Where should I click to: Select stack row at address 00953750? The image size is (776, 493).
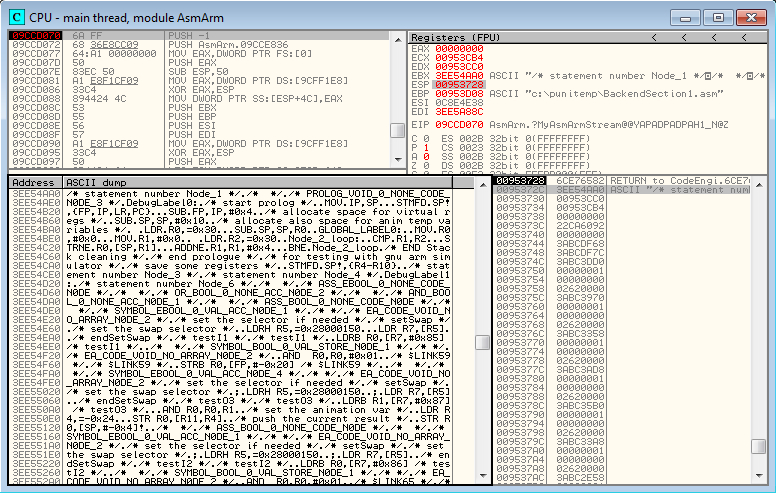(623, 271)
